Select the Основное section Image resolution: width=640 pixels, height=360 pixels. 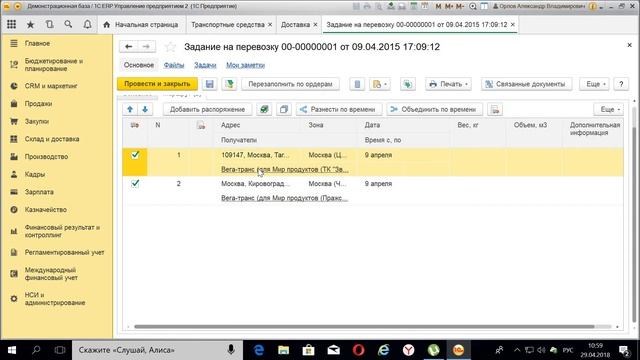pyautogui.click(x=139, y=65)
